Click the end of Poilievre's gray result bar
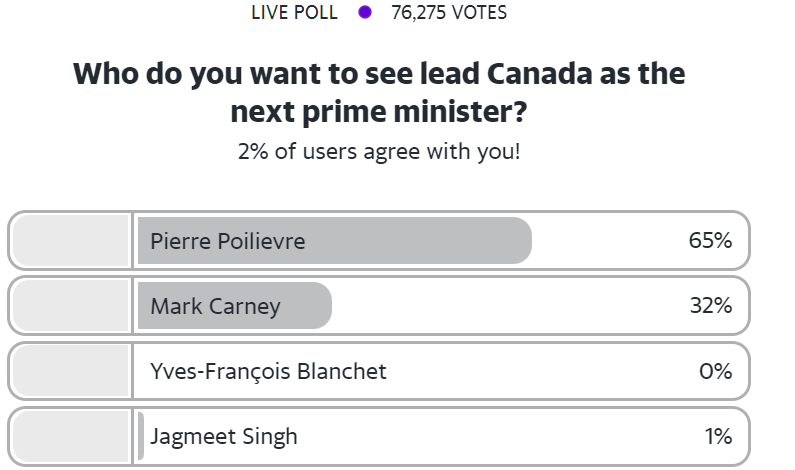This screenshot has height=470, width=795. pyautogui.click(x=522, y=240)
